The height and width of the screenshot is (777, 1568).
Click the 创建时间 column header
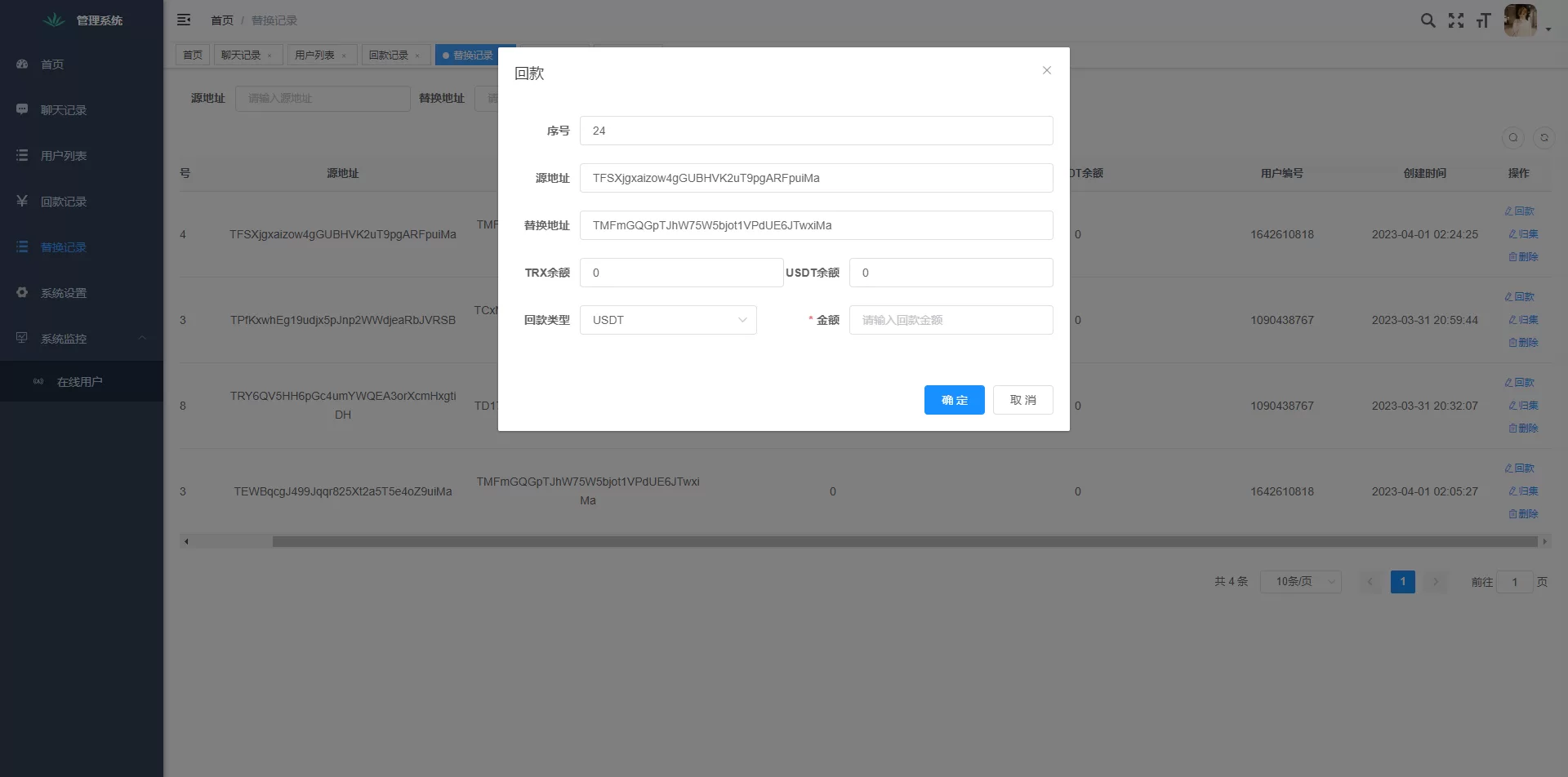[x=1424, y=173]
